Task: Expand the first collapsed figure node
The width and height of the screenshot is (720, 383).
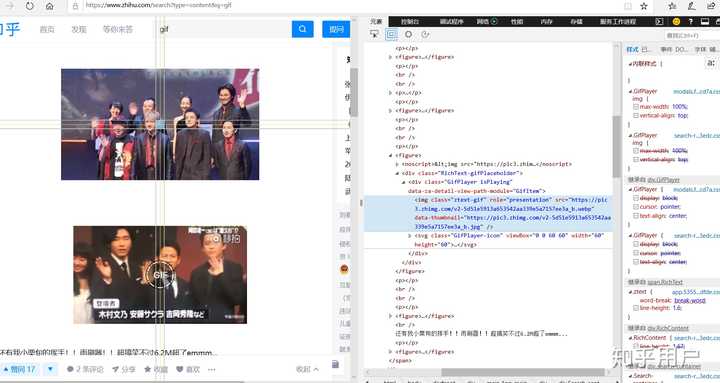Action: (x=391, y=57)
